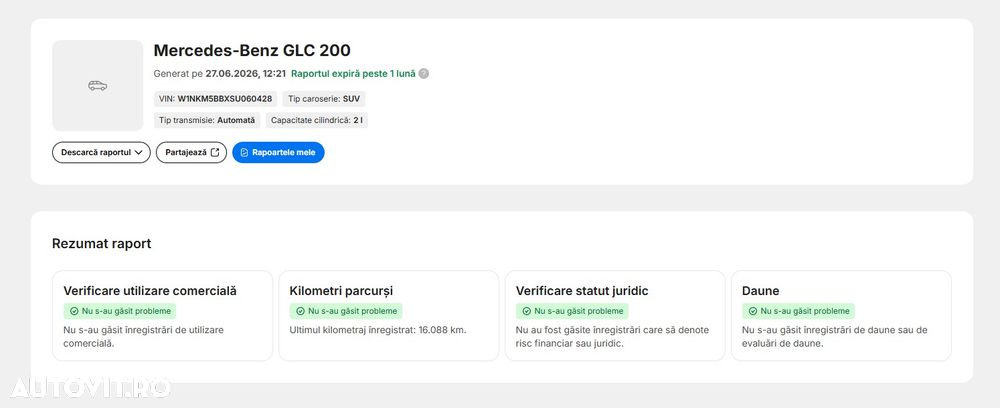Click the Partajează share button

click(191, 152)
